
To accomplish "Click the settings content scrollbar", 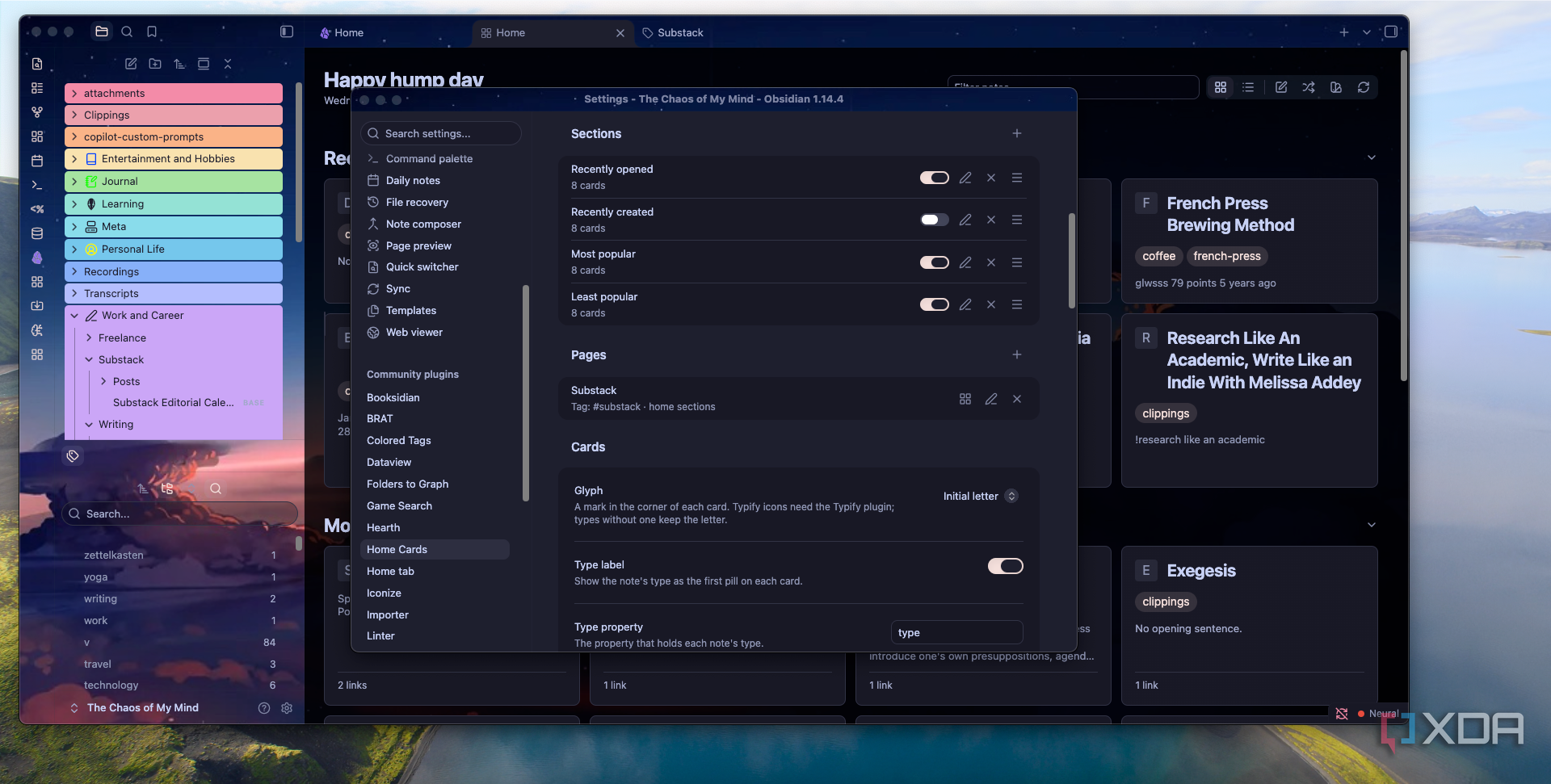I will click(1072, 261).
